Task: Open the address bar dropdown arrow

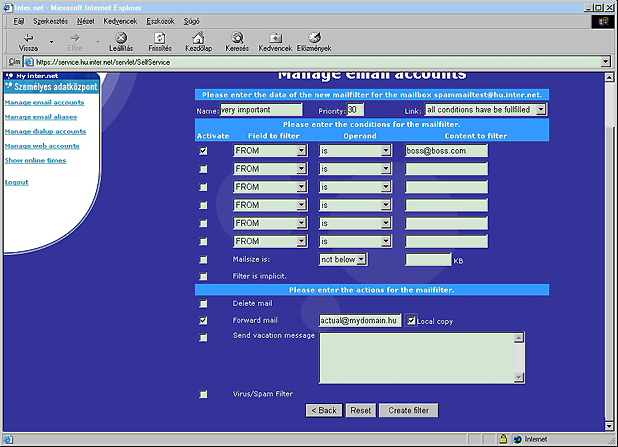Action: (605, 61)
